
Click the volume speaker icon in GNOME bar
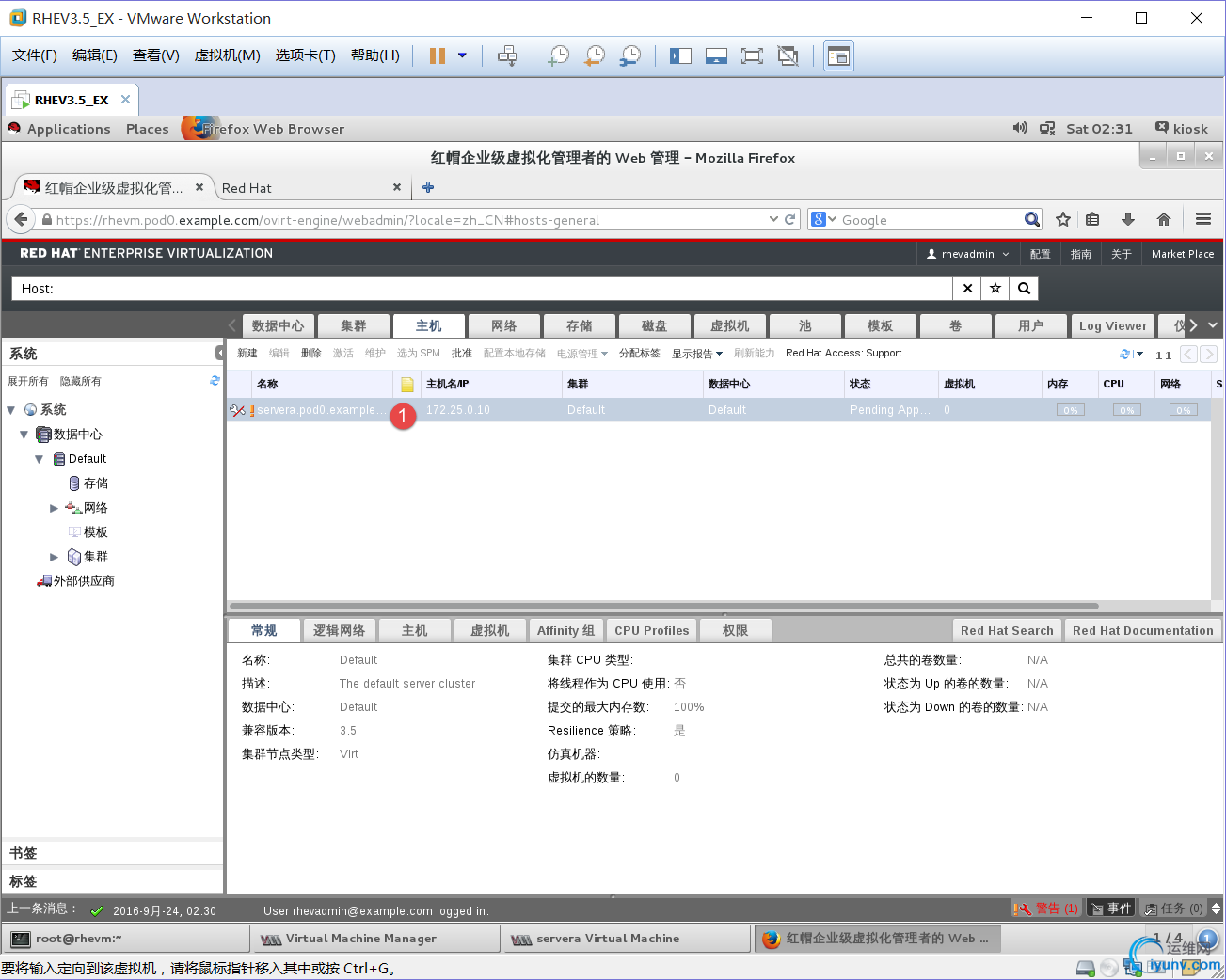[1020, 128]
